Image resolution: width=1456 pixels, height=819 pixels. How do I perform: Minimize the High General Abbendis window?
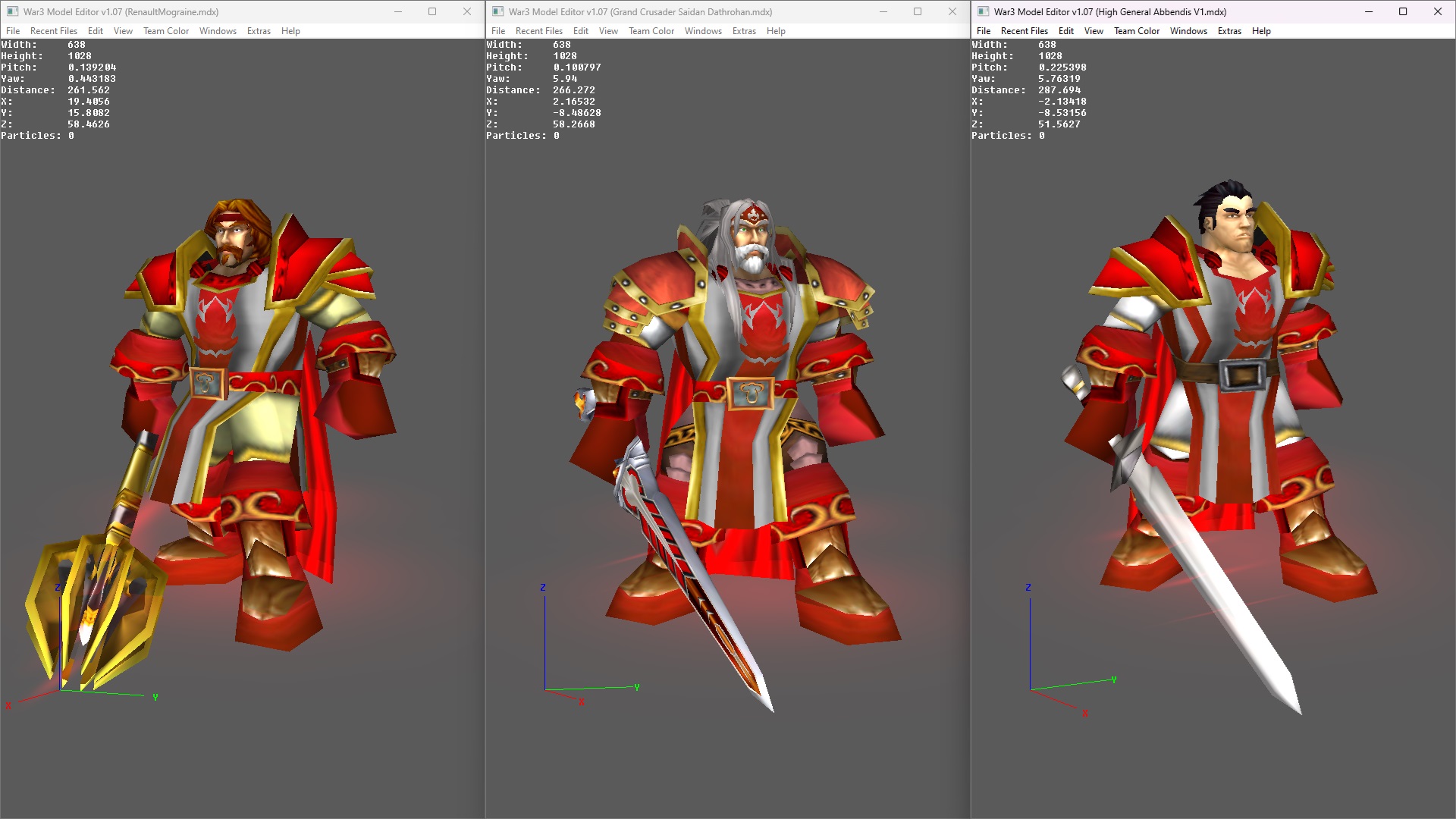(x=1369, y=11)
